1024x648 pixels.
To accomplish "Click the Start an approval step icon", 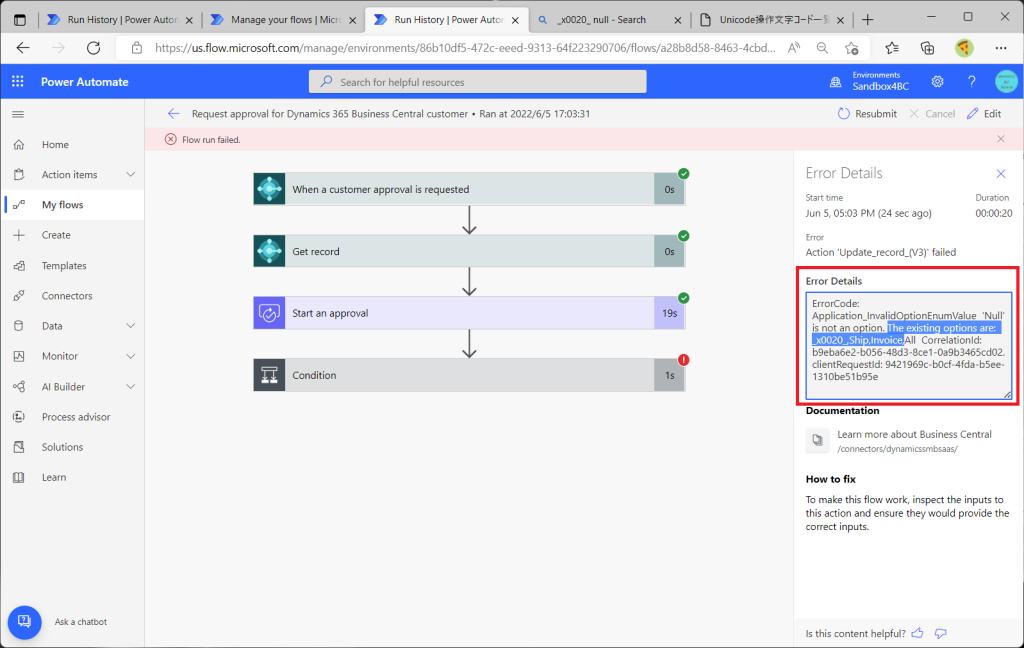I will [x=269, y=314].
